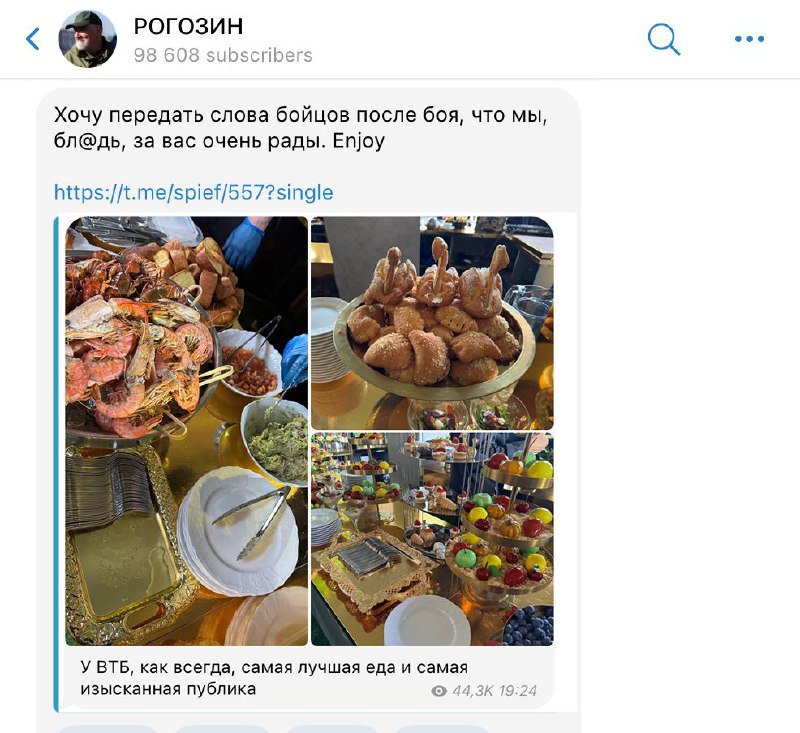The height and width of the screenshot is (733, 800).
Task: View the fruit dessert buffet photo
Action: pyautogui.click(x=432, y=539)
